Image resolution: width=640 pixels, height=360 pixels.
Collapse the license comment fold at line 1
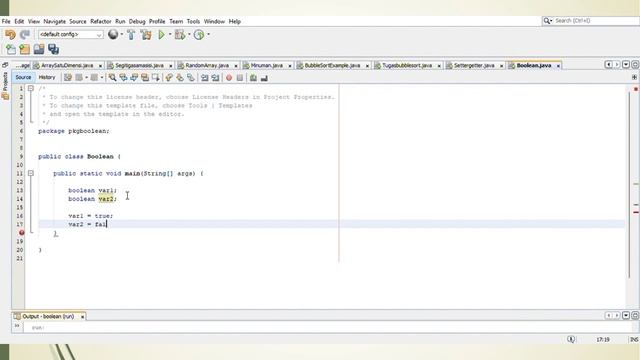(x=31, y=88)
